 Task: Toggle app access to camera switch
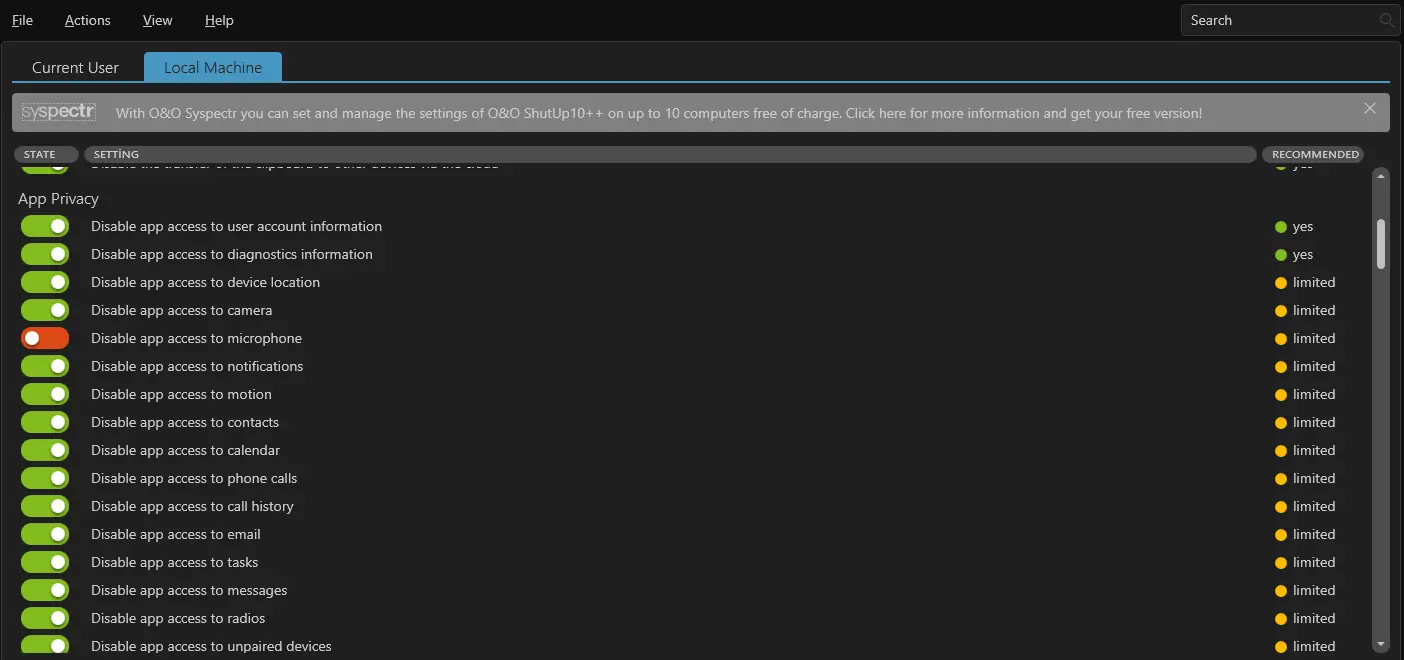(45, 310)
